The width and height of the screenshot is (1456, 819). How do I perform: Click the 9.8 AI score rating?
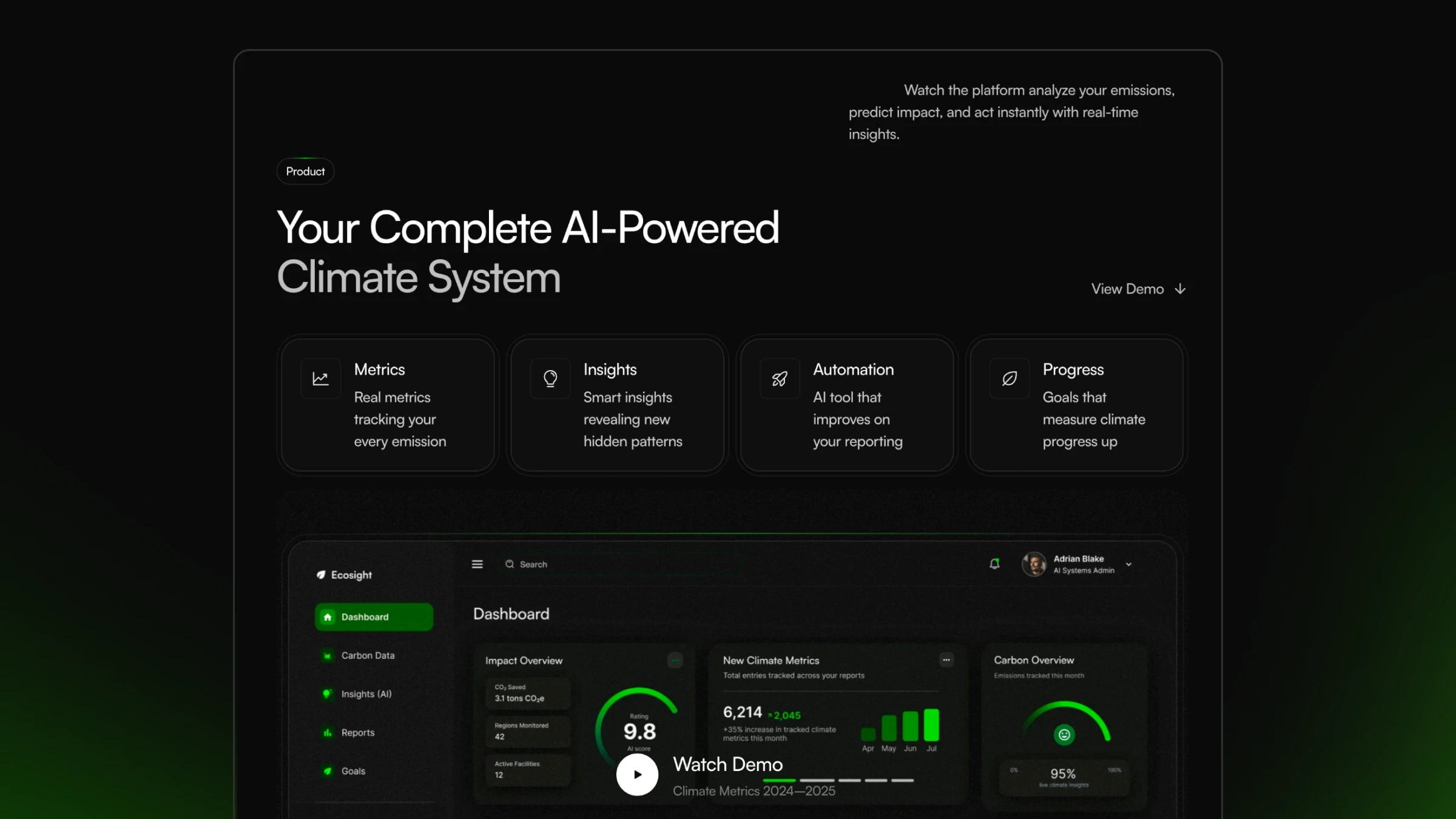(x=639, y=732)
